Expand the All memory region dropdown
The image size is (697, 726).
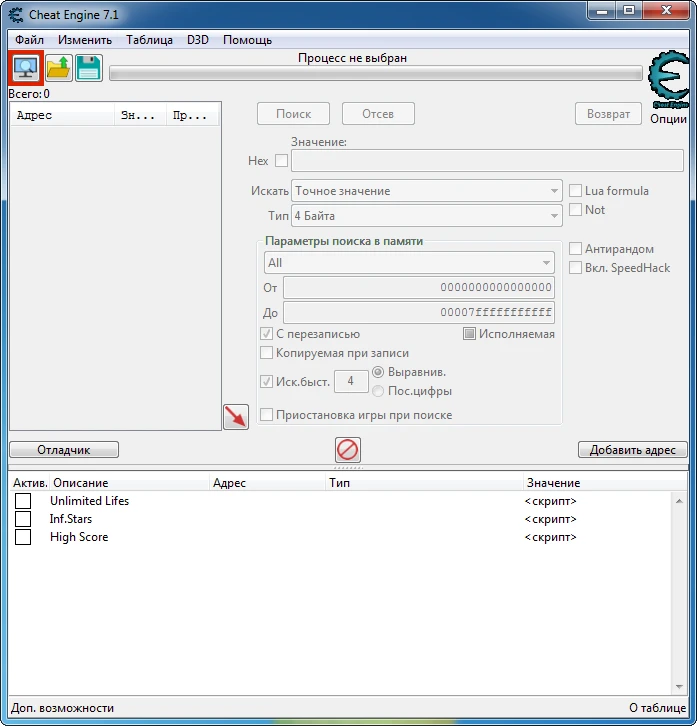point(409,263)
